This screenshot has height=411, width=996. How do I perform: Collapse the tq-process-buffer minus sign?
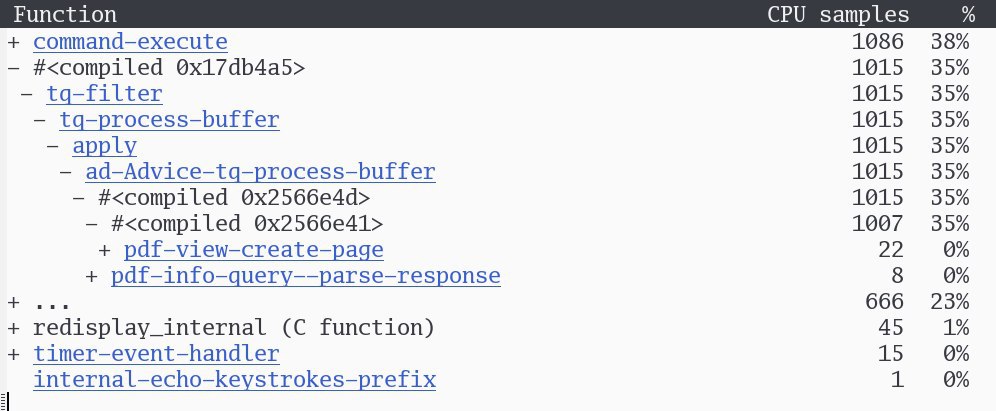40,120
